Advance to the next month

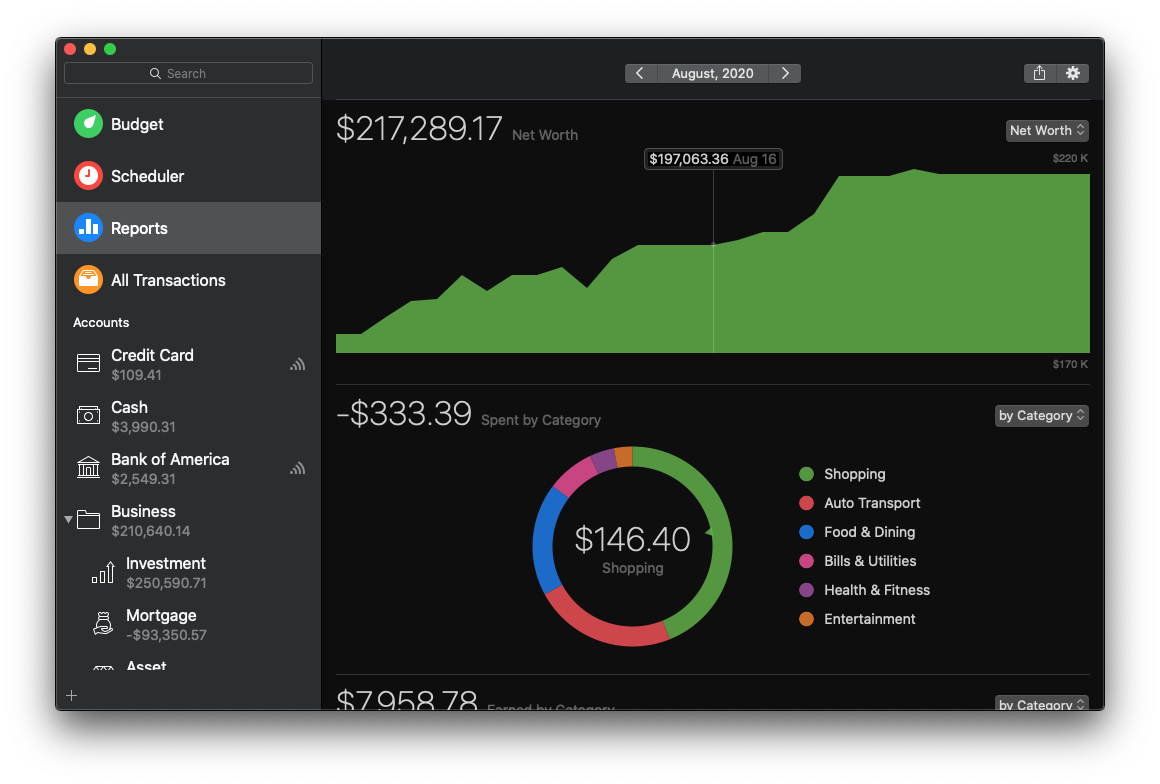coord(786,73)
